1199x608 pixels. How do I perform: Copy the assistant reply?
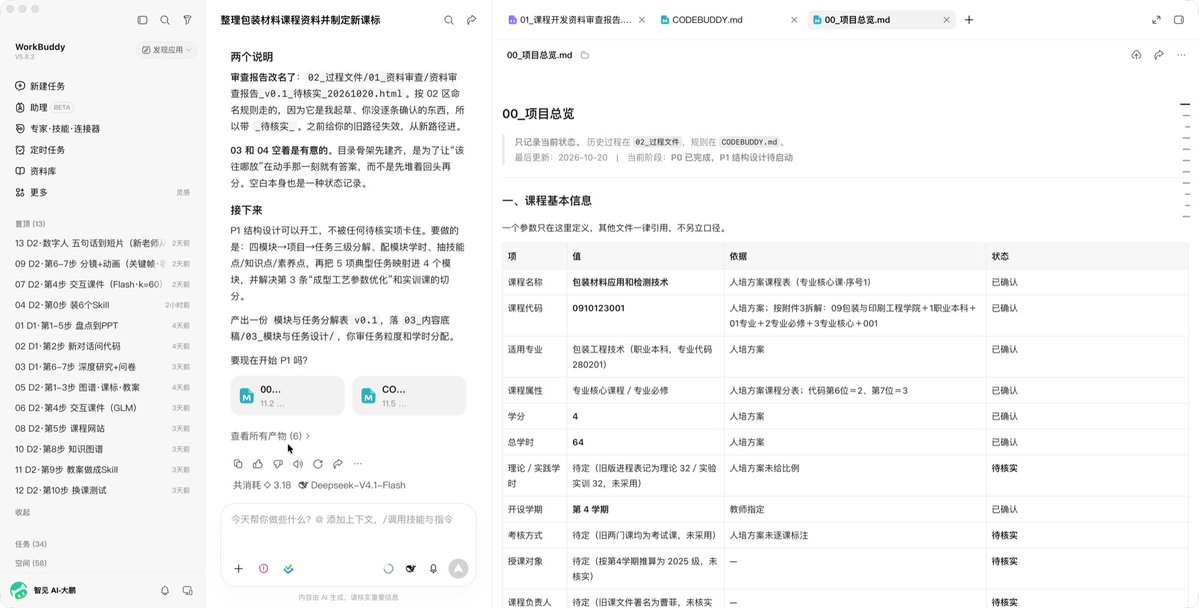pyautogui.click(x=238, y=463)
